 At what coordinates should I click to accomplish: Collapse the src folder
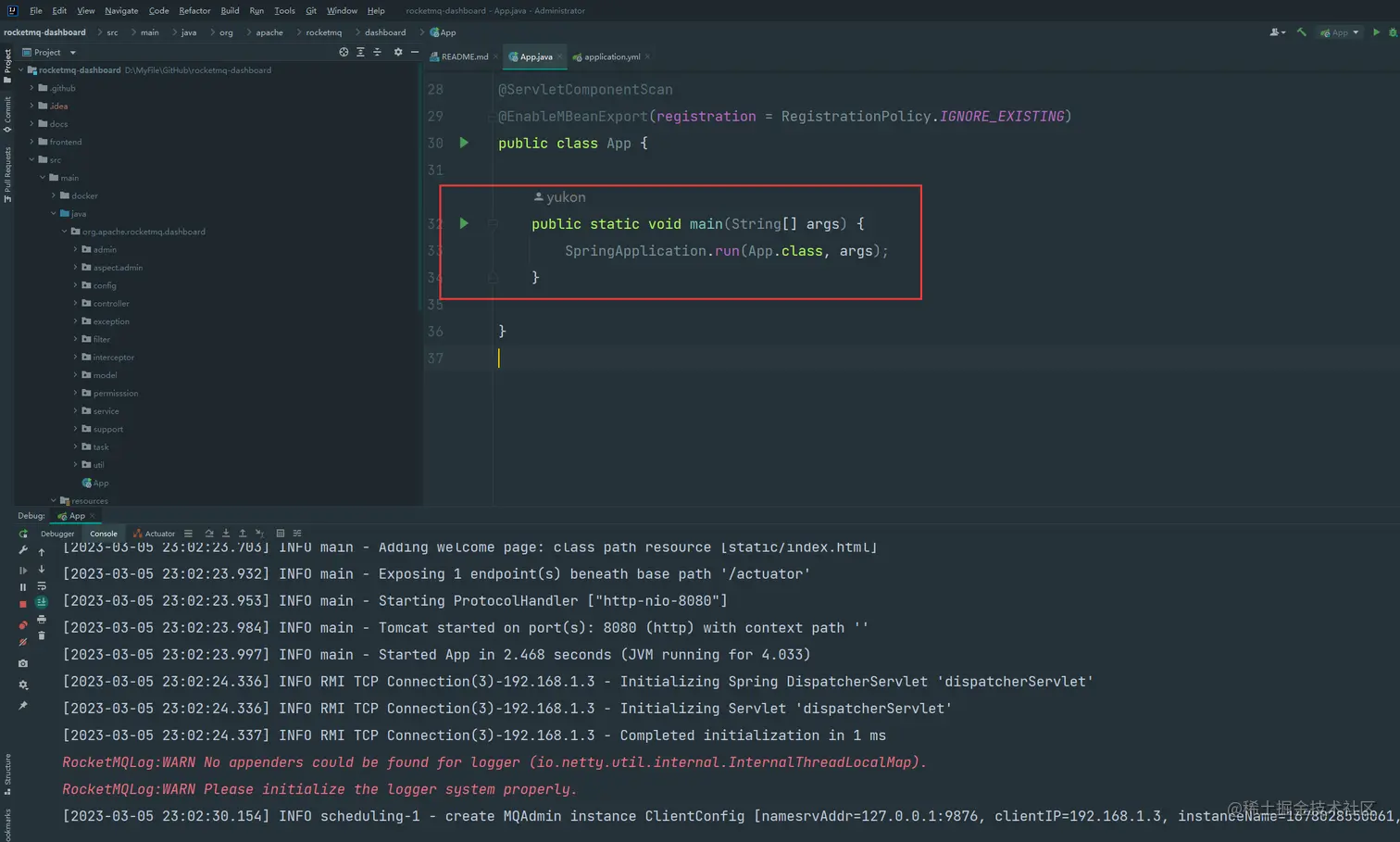[x=31, y=159]
